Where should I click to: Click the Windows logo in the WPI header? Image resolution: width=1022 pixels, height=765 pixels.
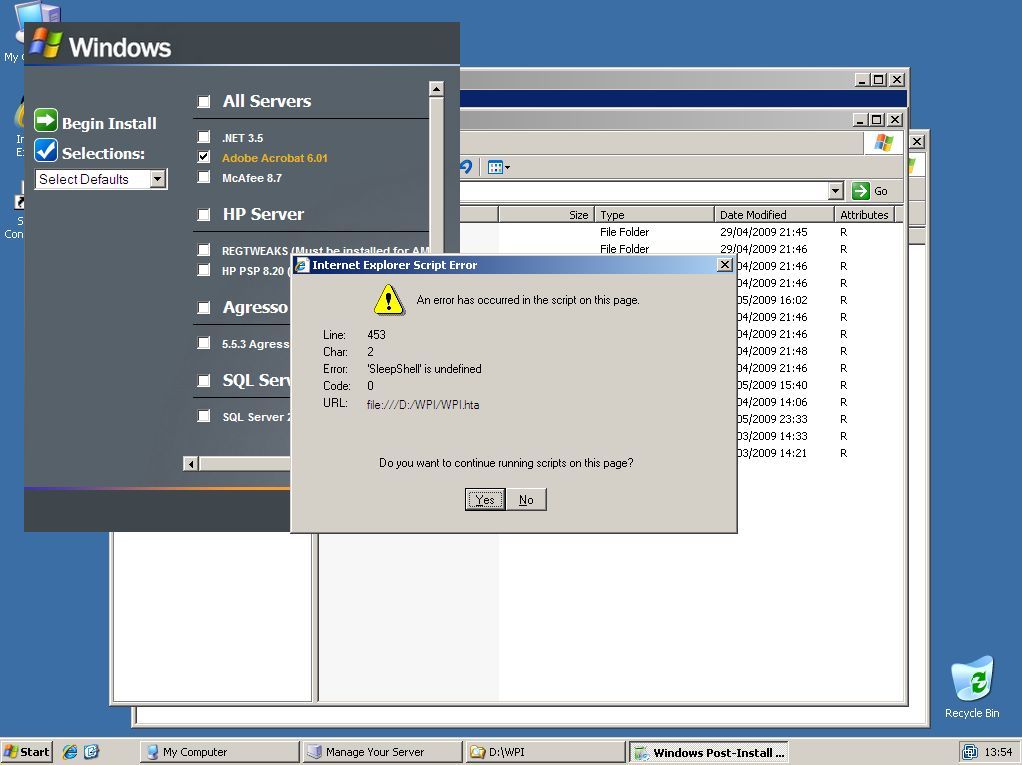46,43
